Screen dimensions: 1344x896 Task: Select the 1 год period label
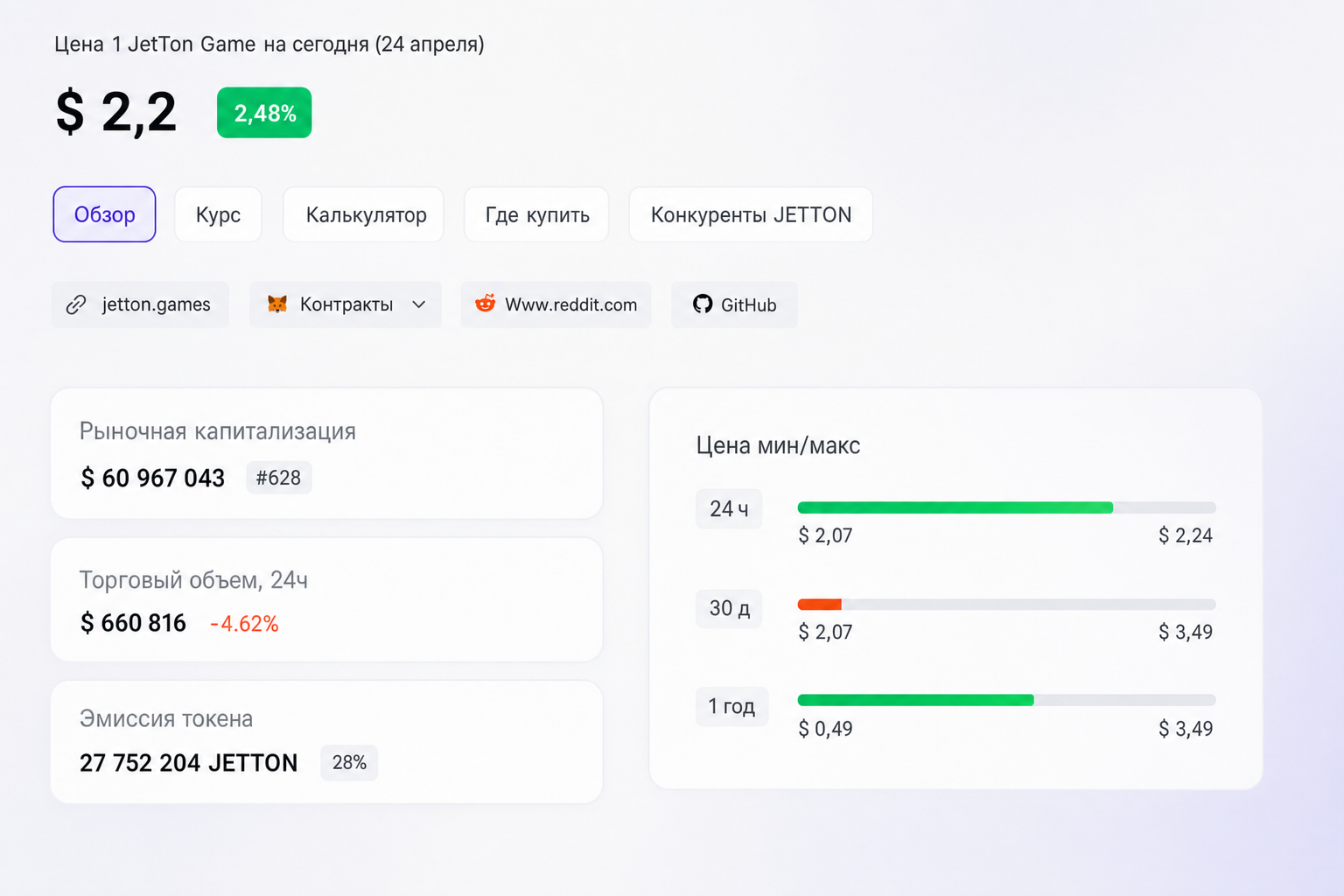pos(731,706)
